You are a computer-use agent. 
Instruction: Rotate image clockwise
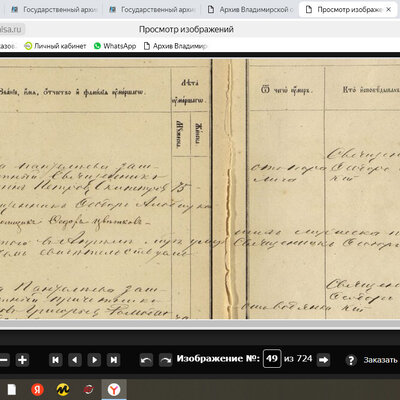165,360
